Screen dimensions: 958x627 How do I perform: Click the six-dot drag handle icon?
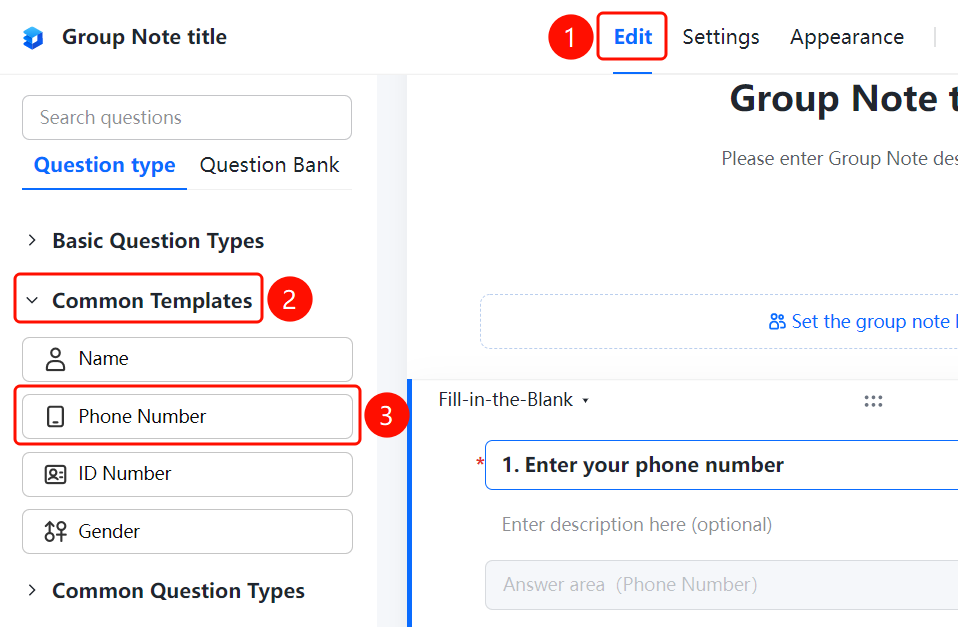pos(873,401)
